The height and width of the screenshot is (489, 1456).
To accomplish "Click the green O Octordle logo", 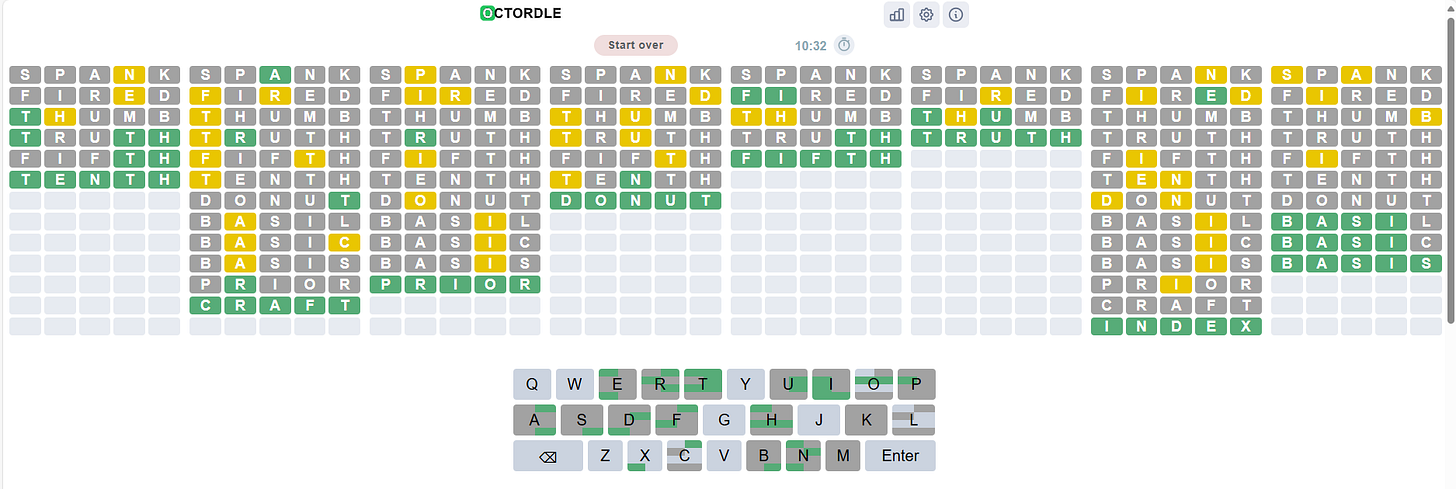I will pos(487,13).
